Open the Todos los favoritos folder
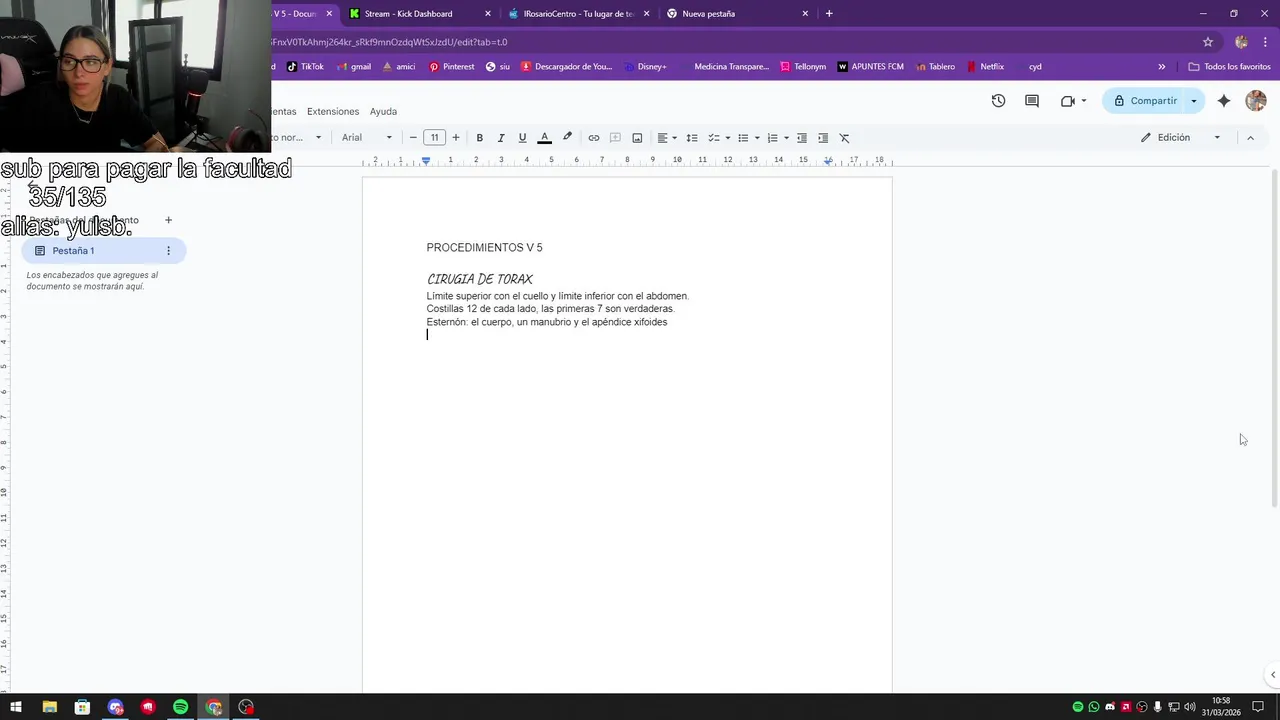The image size is (1280, 720). click(x=1229, y=67)
